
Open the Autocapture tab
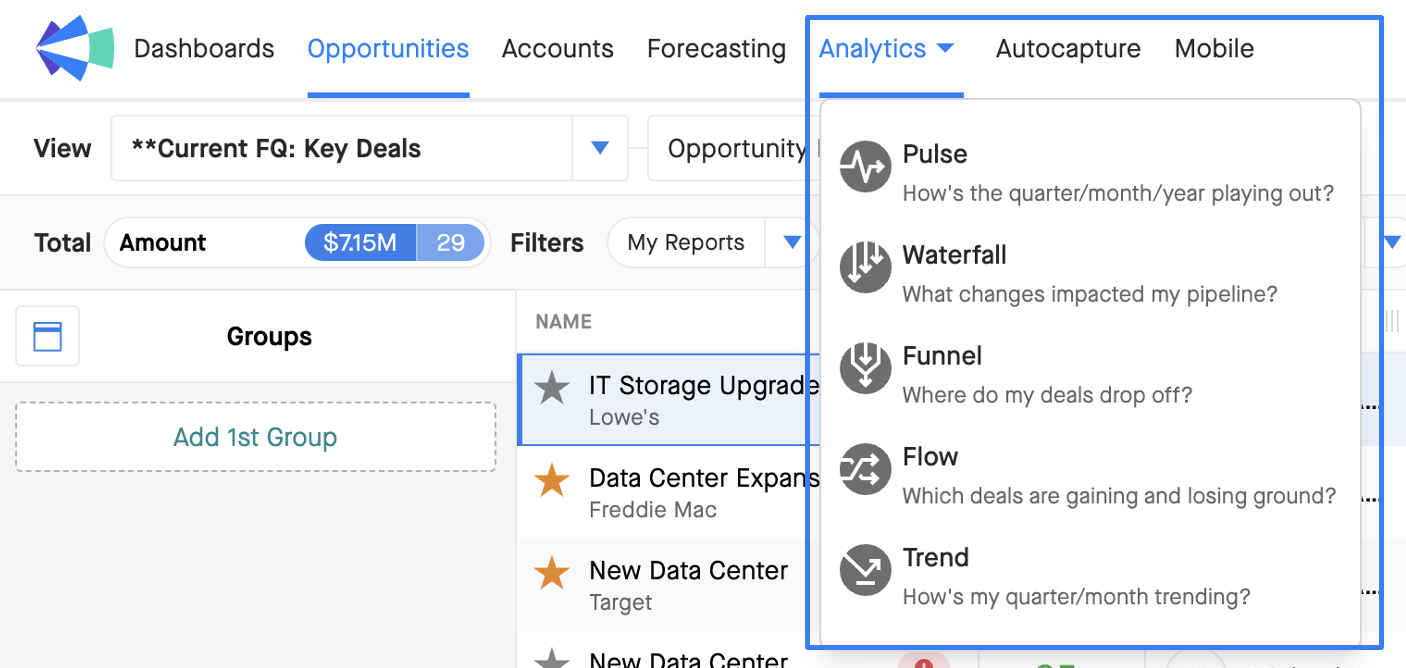1068,49
